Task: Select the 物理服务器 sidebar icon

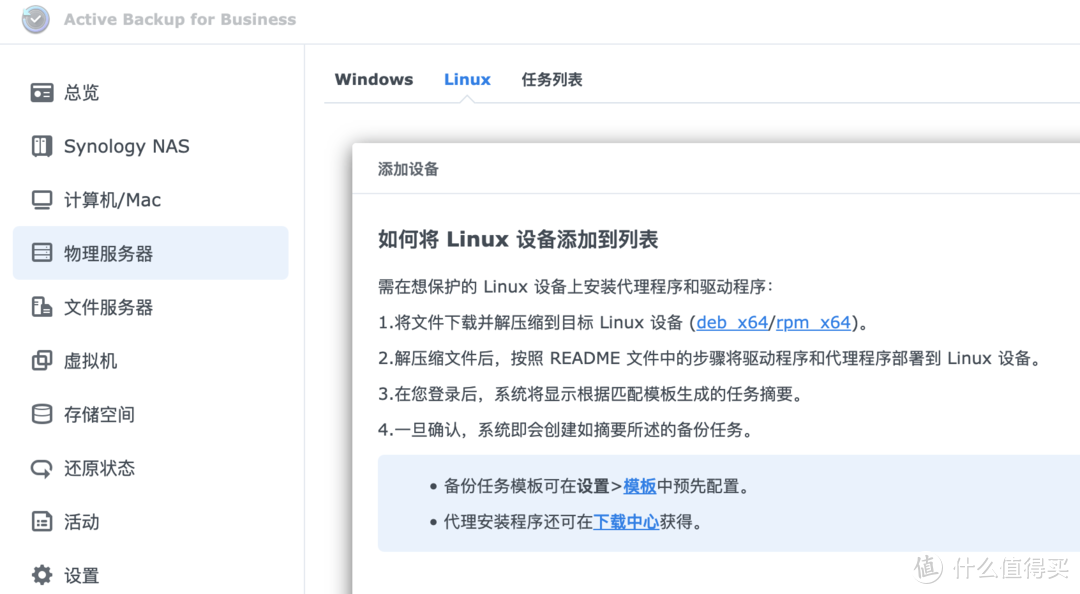Action: coord(41,253)
